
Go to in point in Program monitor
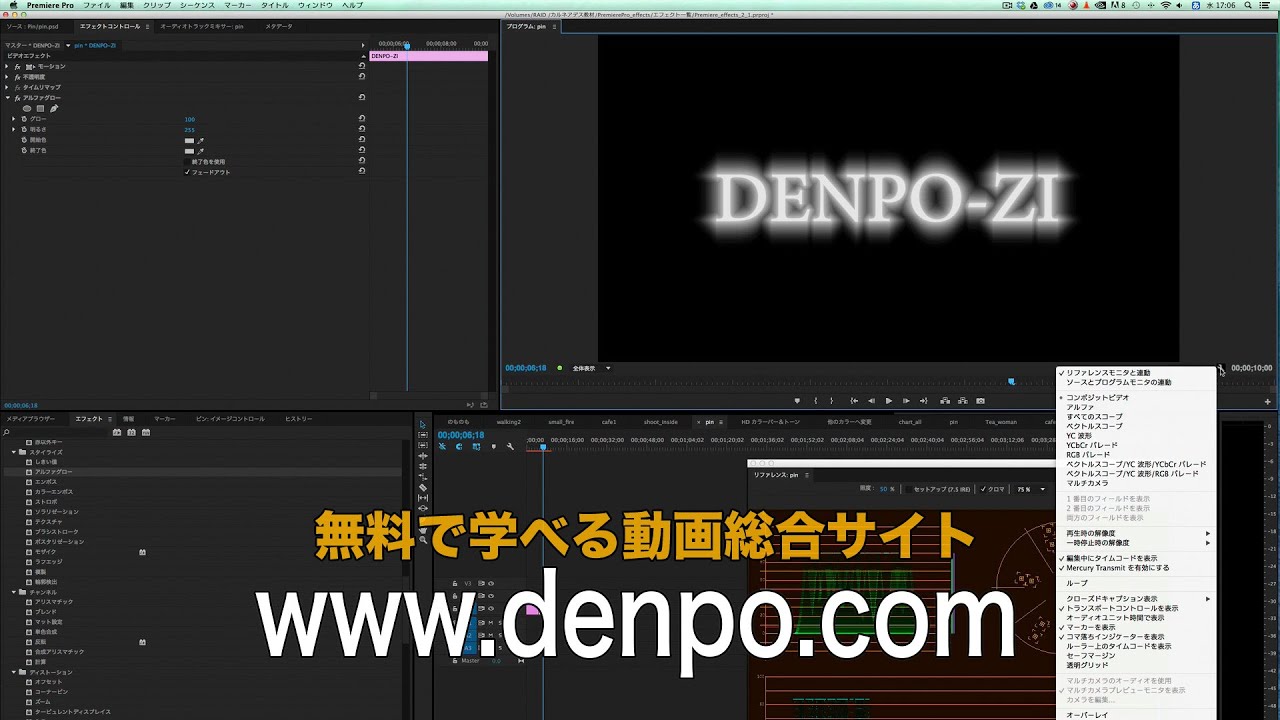tap(854, 401)
